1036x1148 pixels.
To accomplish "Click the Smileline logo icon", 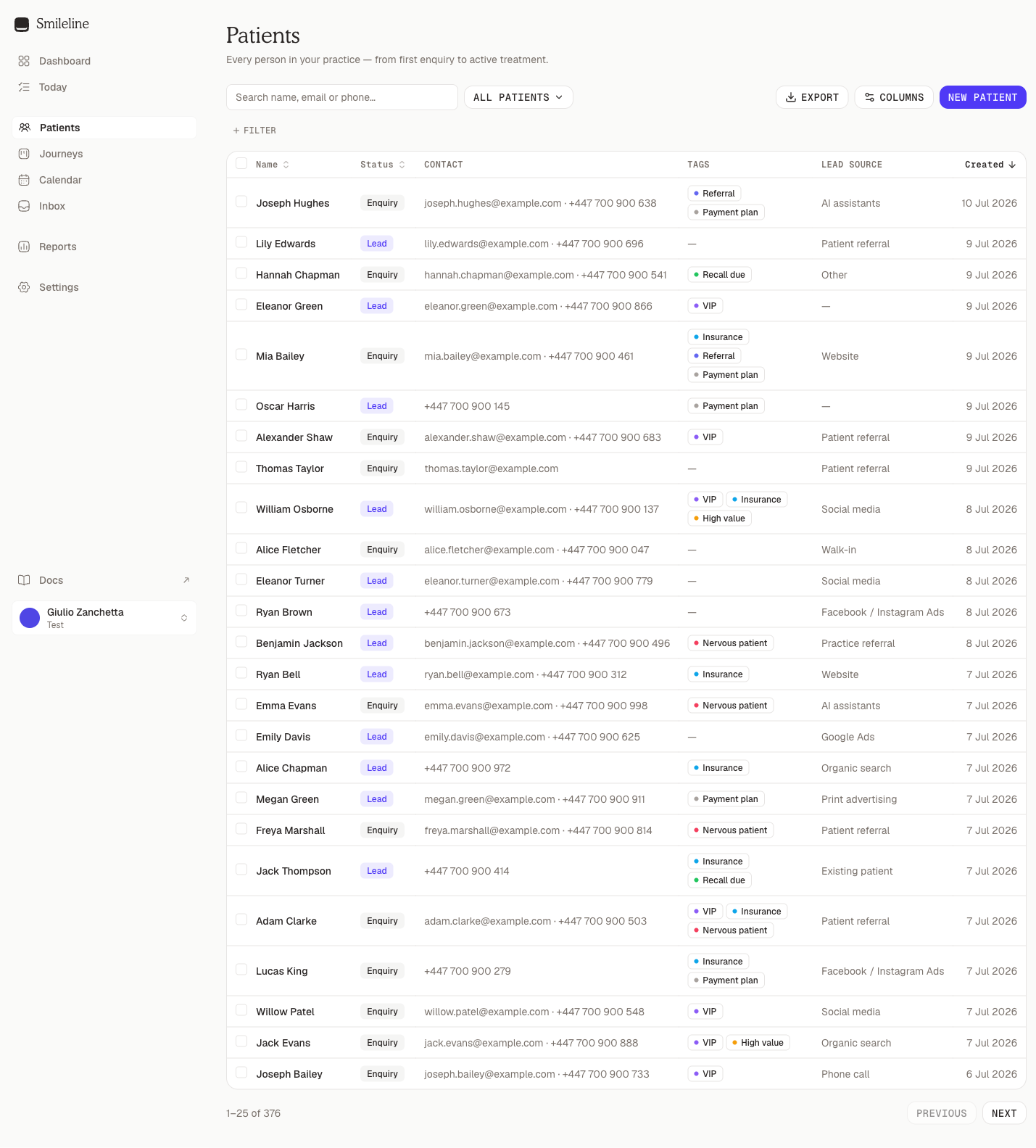I will pyautogui.click(x=22, y=25).
